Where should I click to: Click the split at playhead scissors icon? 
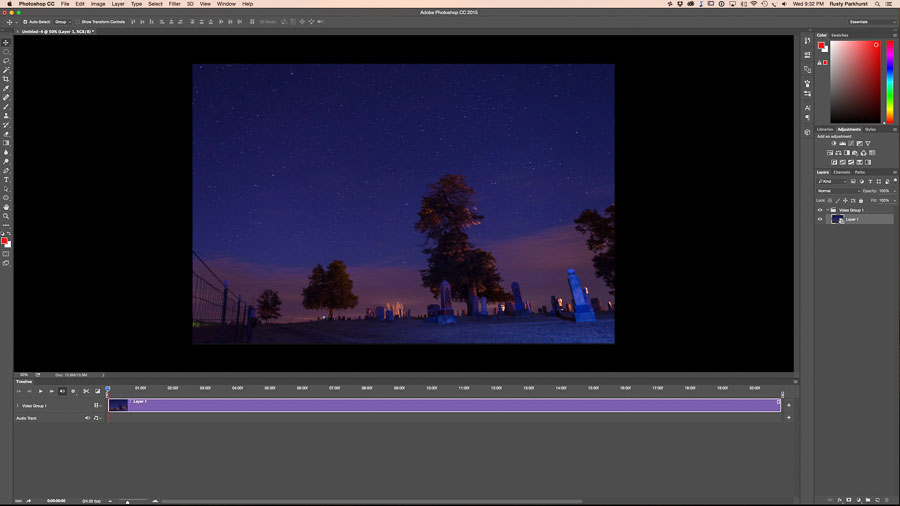[86, 391]
